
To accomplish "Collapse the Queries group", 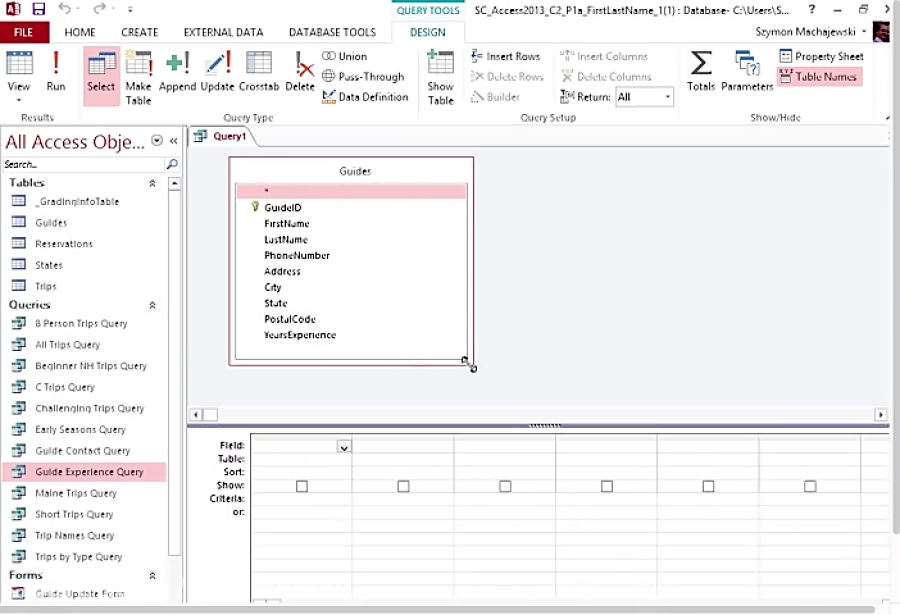I will coord(152,305).
